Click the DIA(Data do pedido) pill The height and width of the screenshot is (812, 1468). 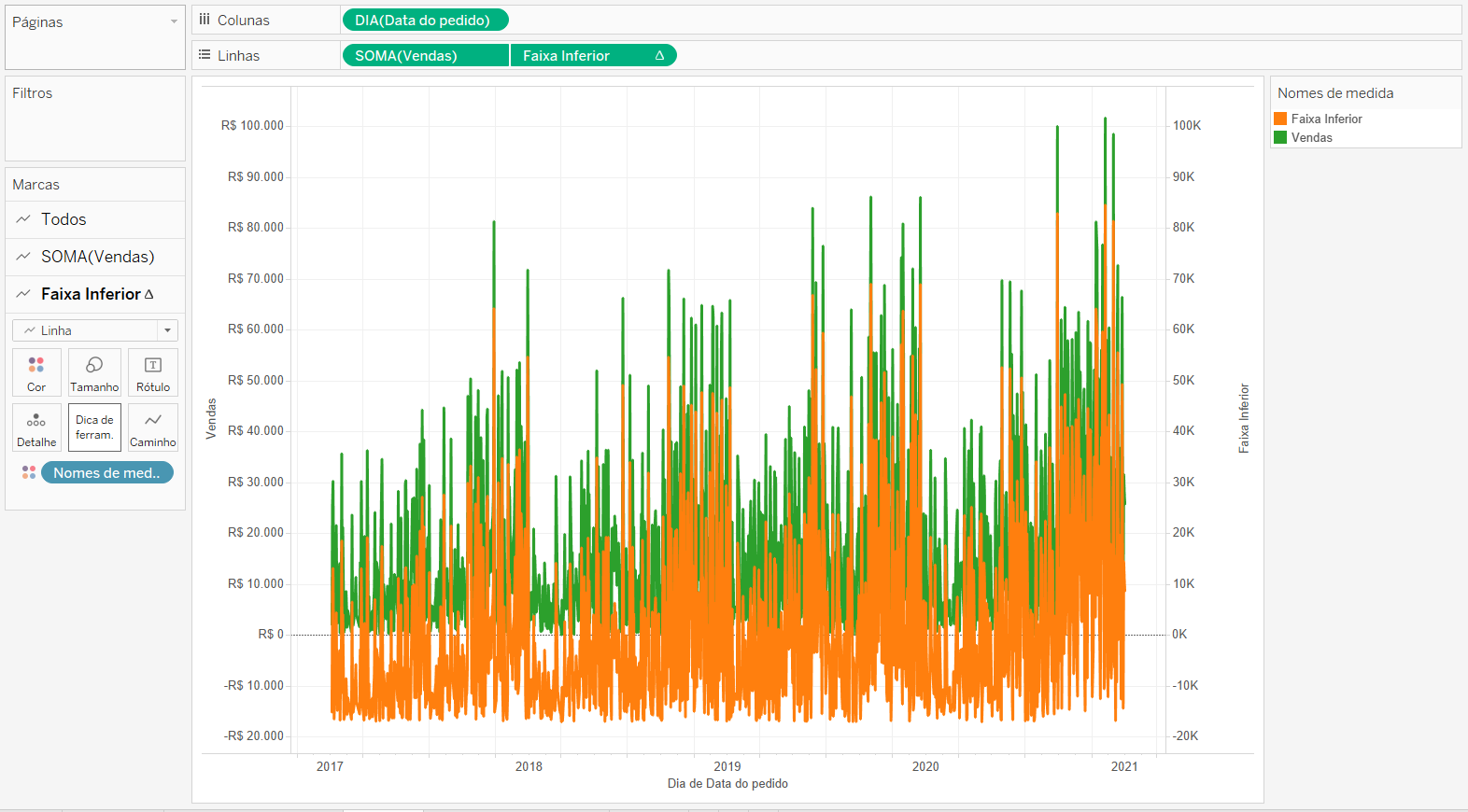(x=426, y=20)
